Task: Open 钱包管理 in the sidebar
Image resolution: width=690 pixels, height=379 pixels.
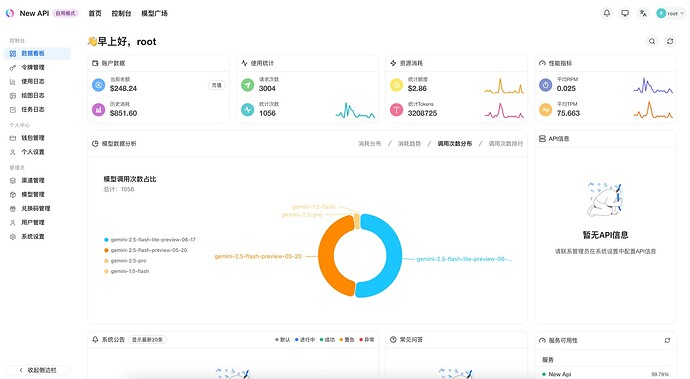Action: coord(37,138)
